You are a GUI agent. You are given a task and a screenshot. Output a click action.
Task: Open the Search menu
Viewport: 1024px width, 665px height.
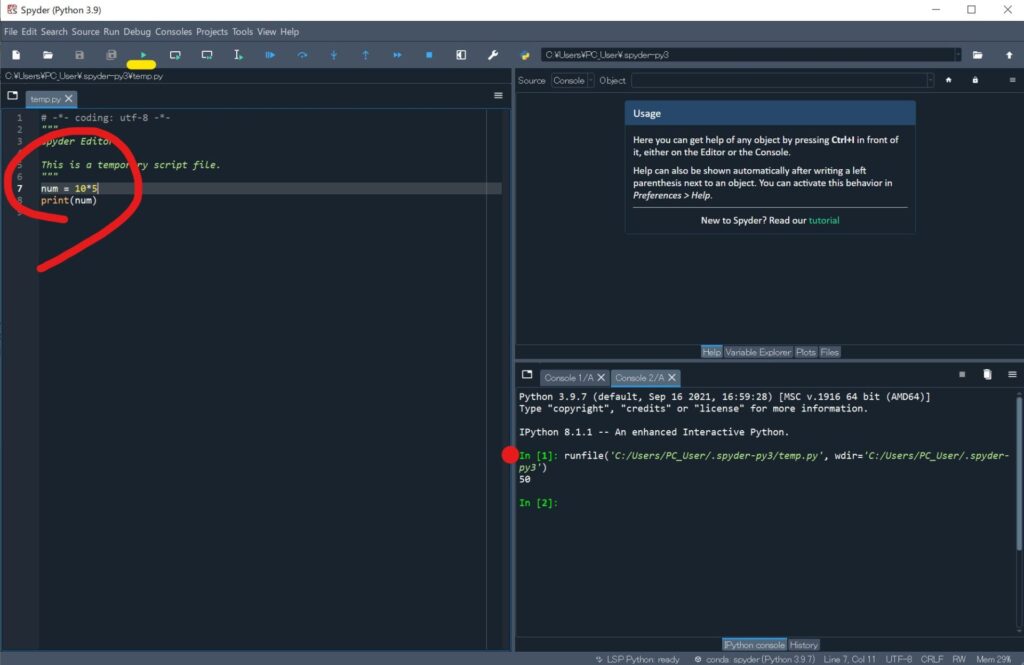click(x=54, y=31)
